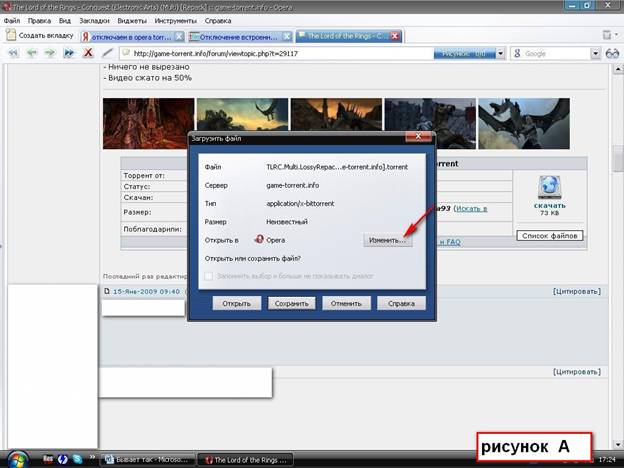Click Справка button in dialog
The height and width of the screenshot is (468, 624).
(401, 303)
